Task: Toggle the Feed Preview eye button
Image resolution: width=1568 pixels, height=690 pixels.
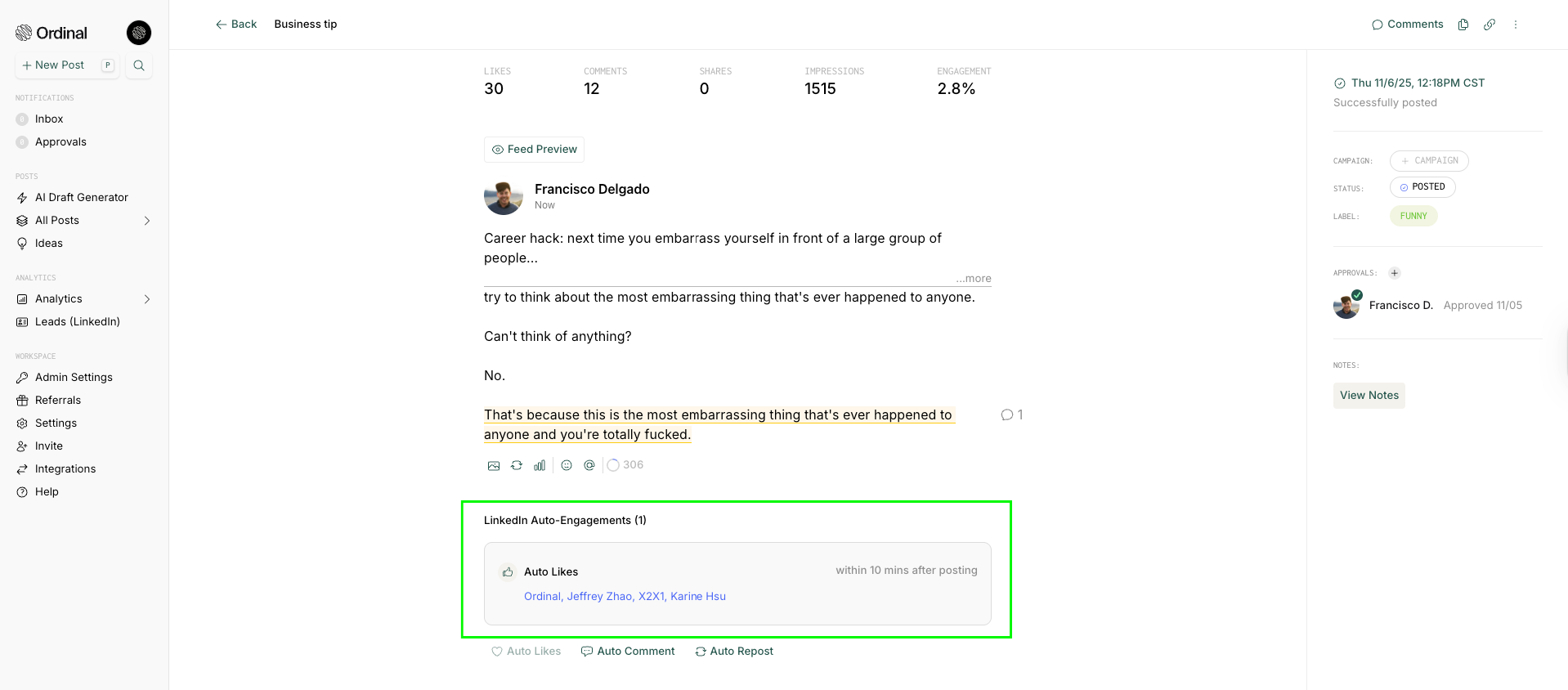Action: 534,150
